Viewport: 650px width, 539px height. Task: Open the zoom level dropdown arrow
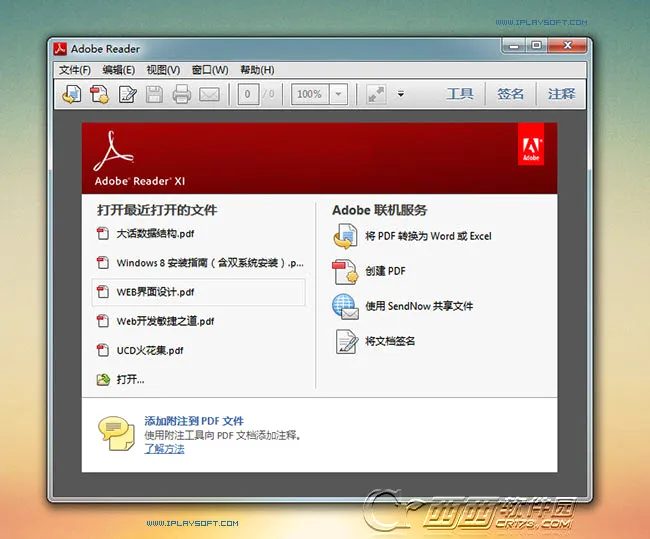point(338,94)
